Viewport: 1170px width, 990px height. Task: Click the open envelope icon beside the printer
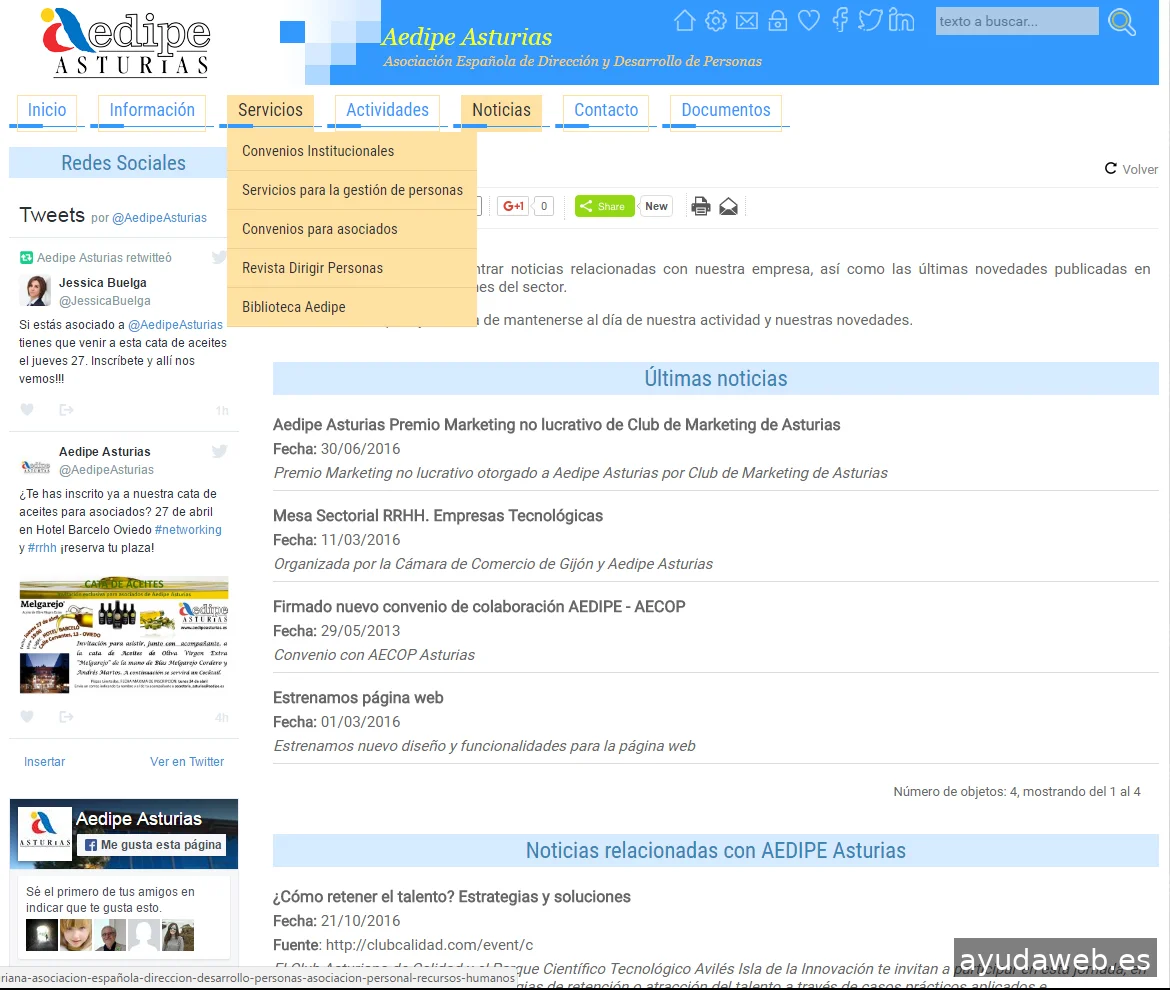pos(729,207)
